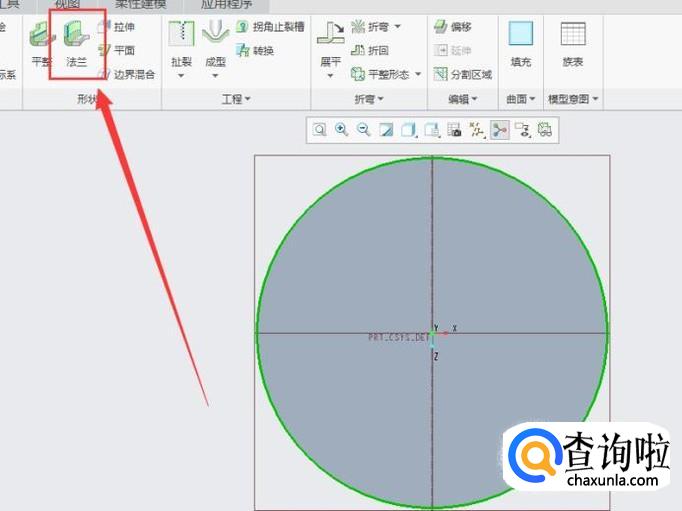Screen dimensions: 682x511
Task: Toggle the spin center display
Action: click(500, 130)
